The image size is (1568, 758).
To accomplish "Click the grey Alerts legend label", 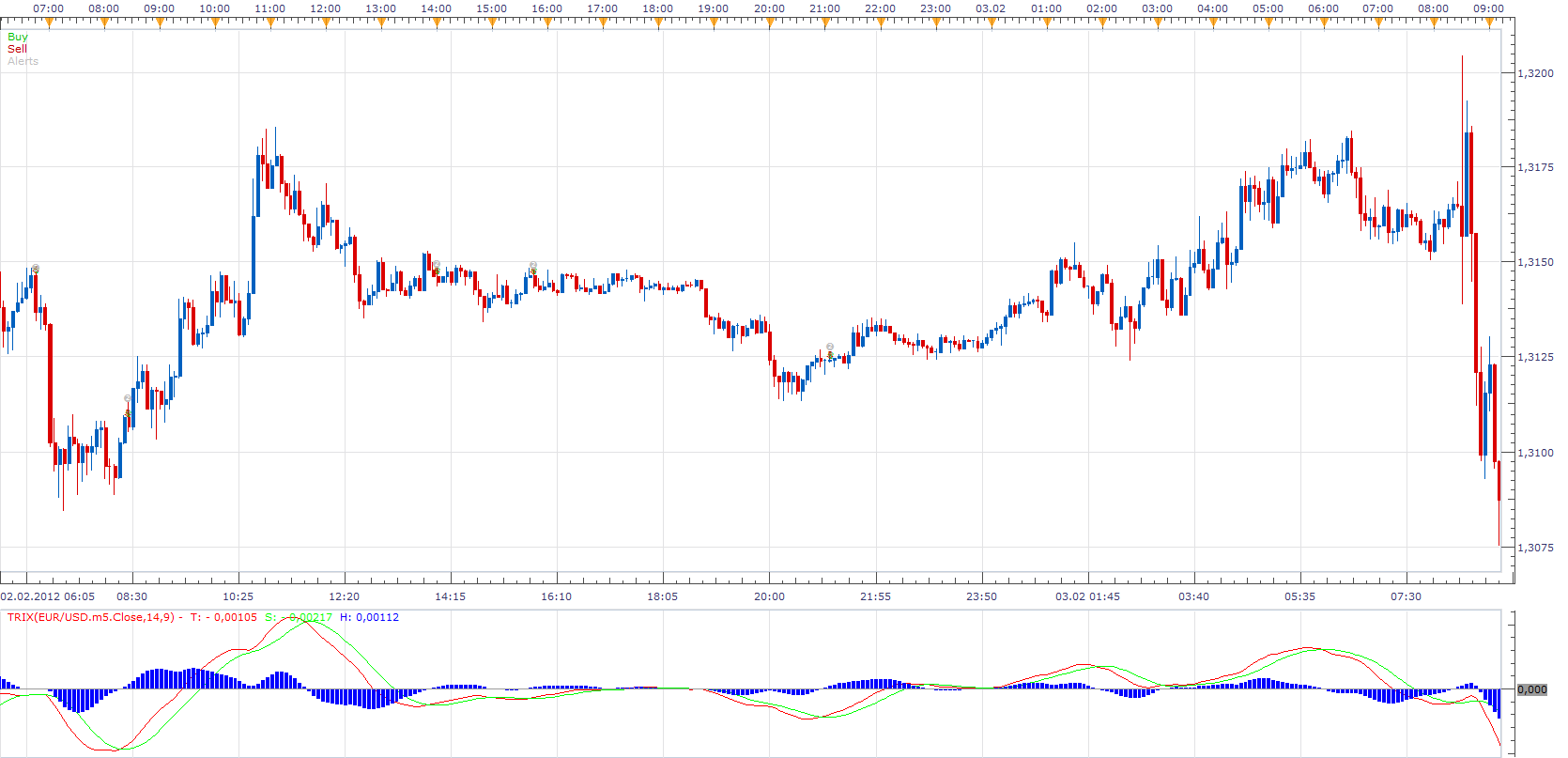I will (23, 61).
